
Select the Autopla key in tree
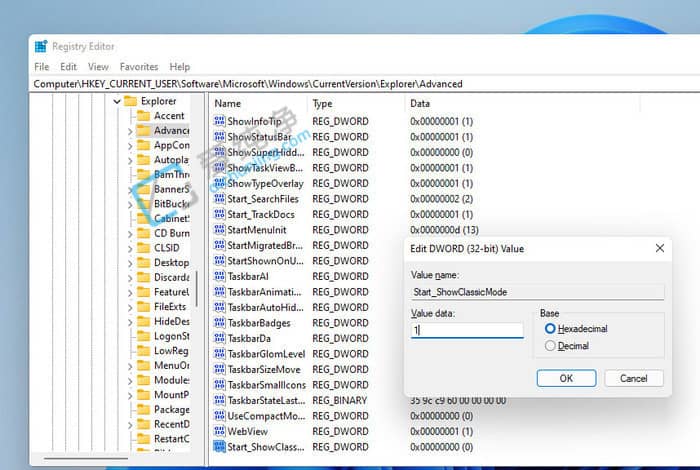[x=171, y=160]
